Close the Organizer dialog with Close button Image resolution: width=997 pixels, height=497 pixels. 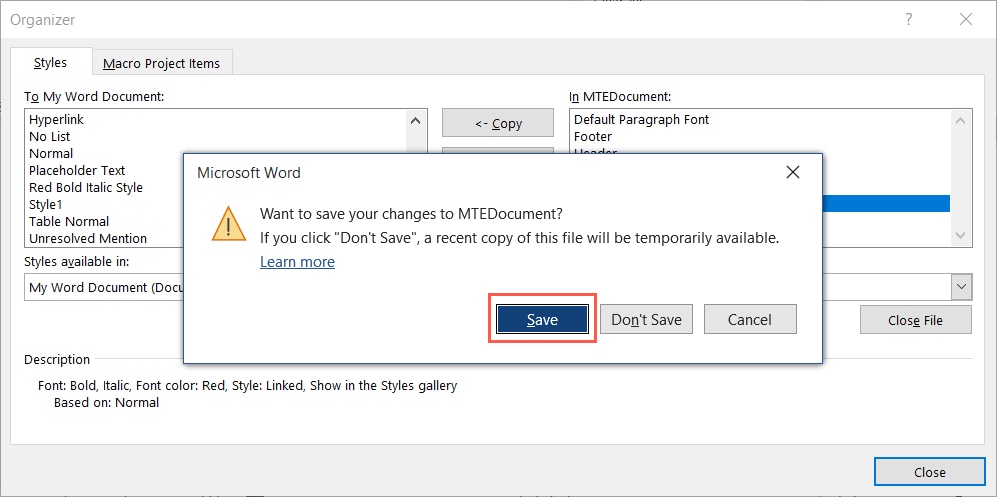[x=929, y=472]
